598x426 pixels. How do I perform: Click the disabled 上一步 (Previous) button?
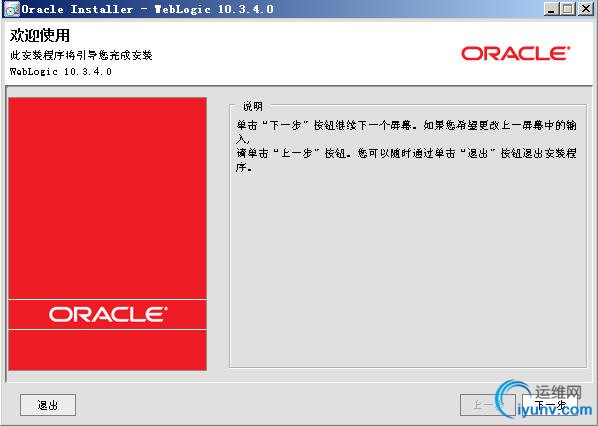(488, 405)
